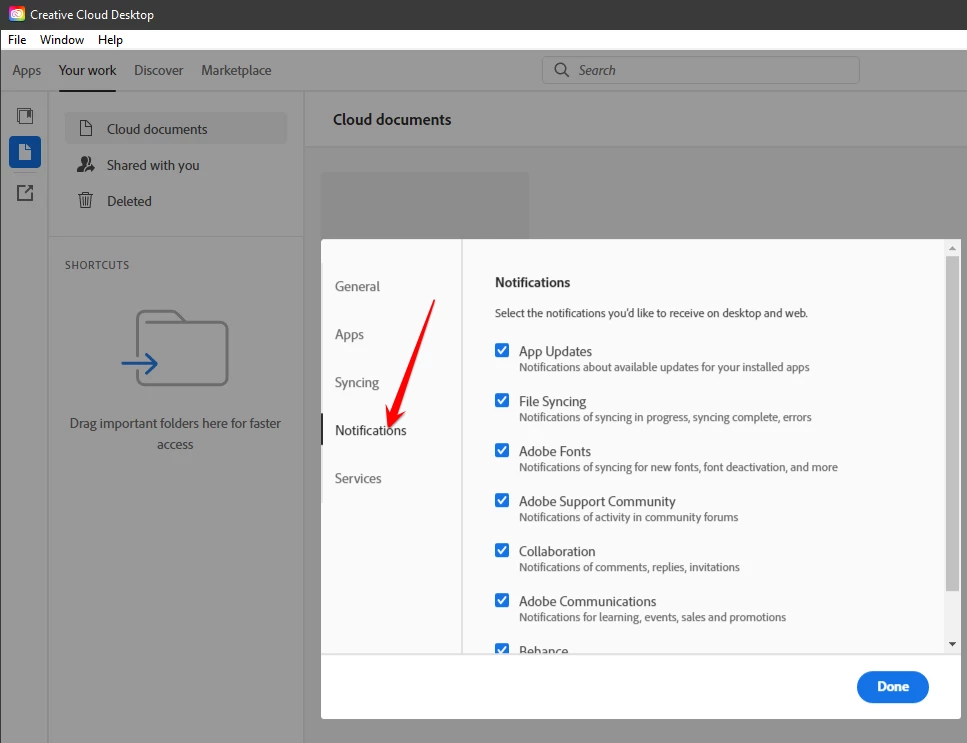Viewport: 967px width, 743px height.
Task: Open the top sidebar libraries panel icon
Action: (25, 116)
